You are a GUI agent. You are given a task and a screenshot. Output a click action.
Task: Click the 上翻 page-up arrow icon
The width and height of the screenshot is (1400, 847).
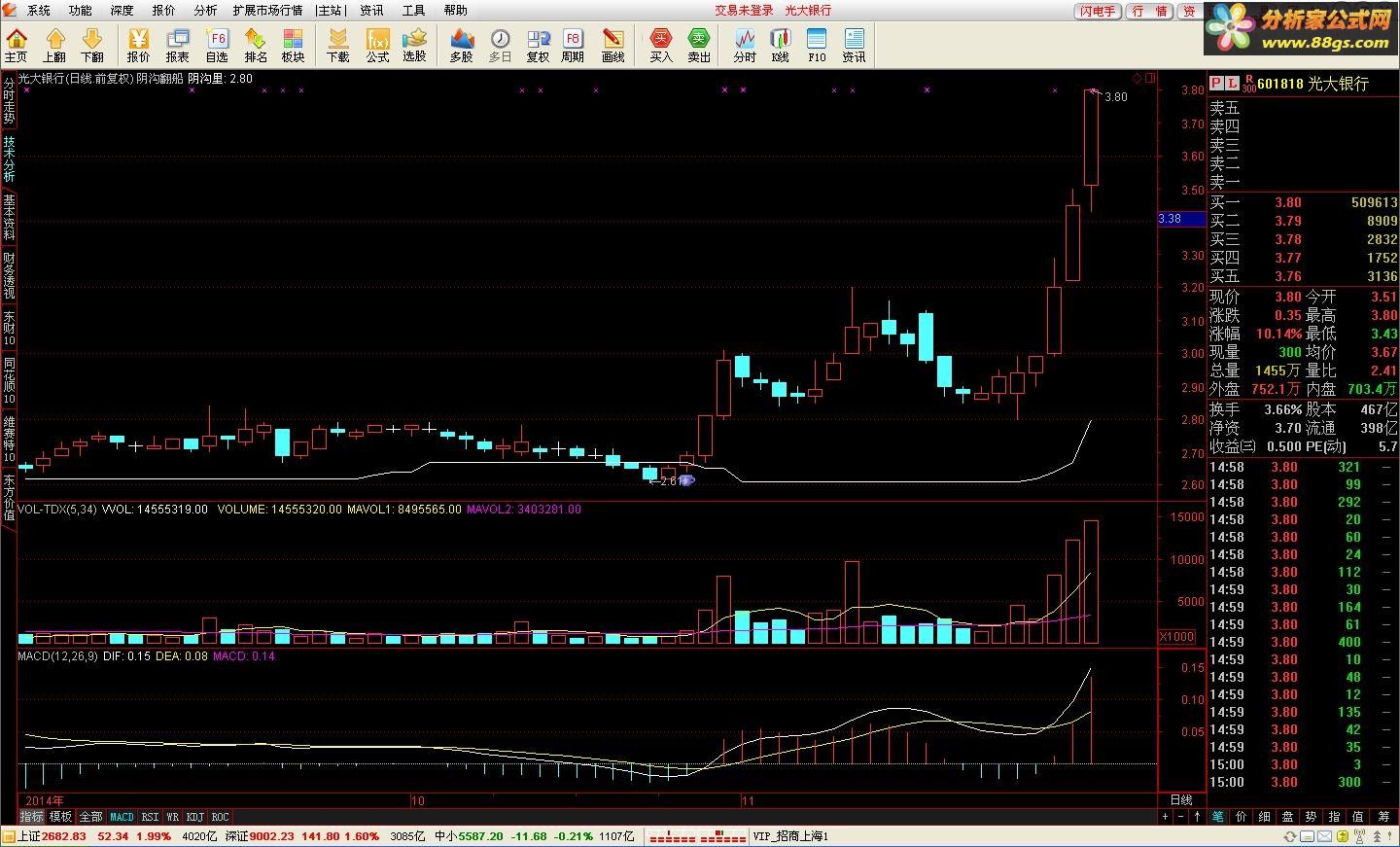tap(54, 45)
